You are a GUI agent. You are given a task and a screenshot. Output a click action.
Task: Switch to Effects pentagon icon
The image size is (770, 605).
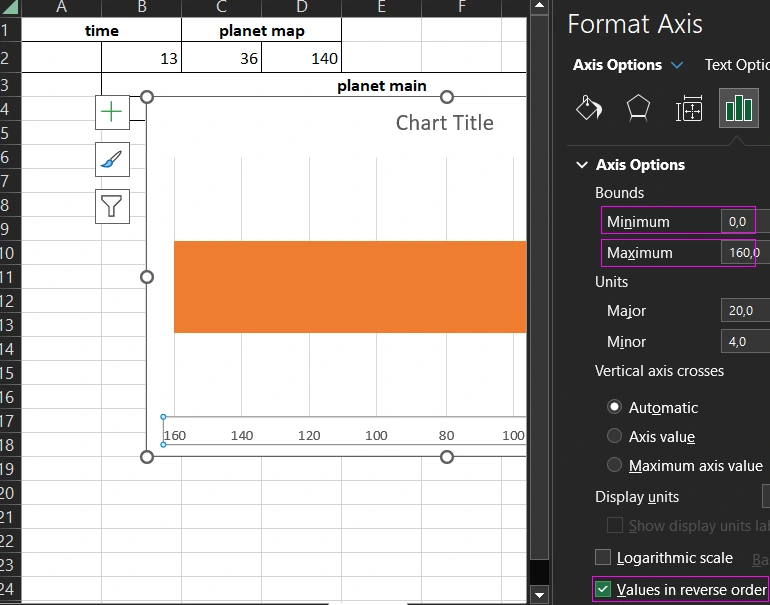(639, 109)
